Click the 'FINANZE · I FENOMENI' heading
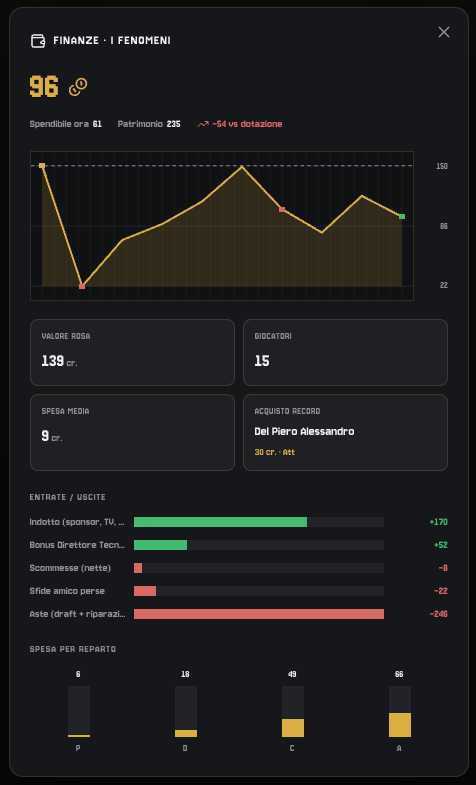 click(112, 41)
